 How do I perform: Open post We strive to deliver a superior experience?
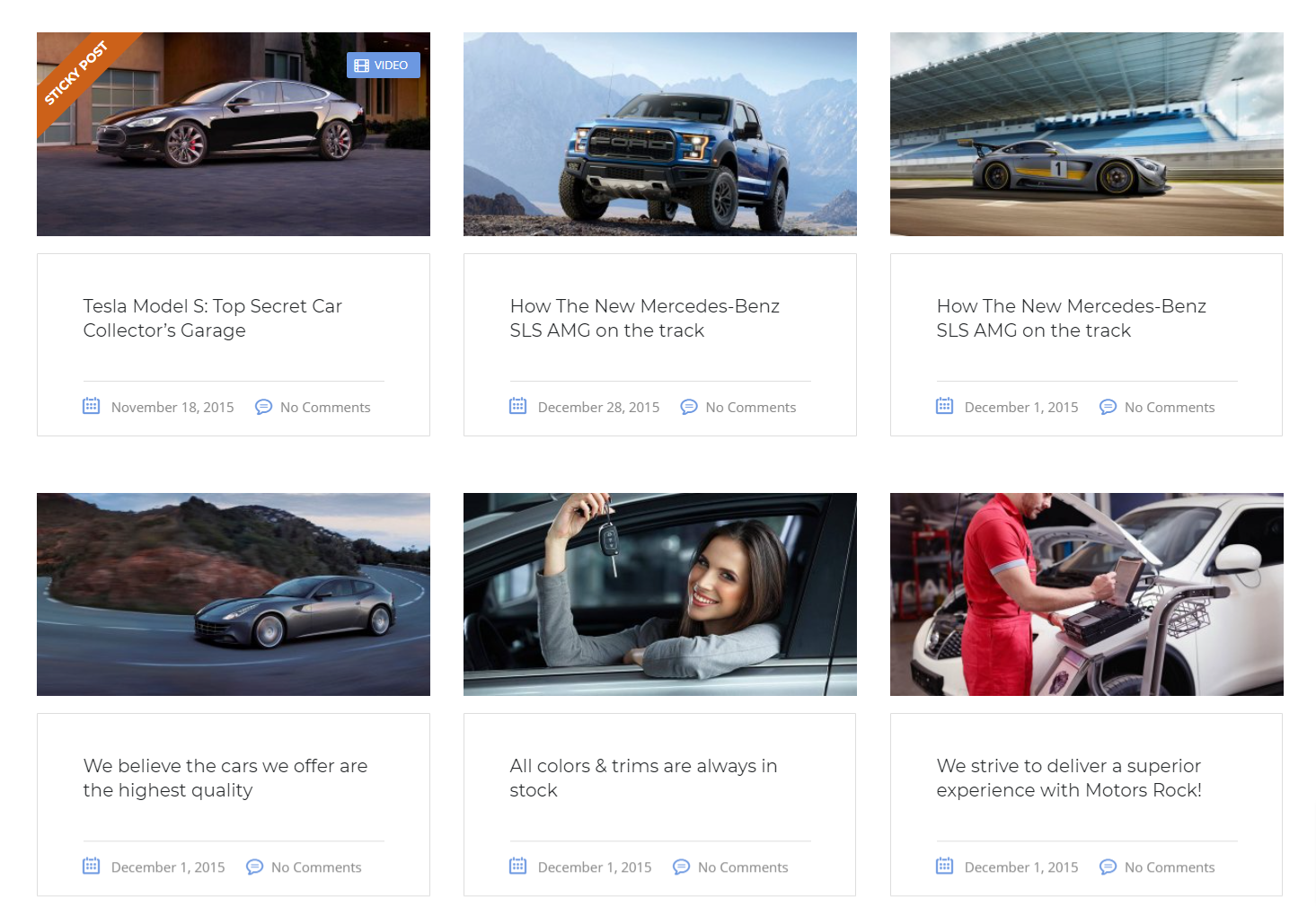(1069, 778)
